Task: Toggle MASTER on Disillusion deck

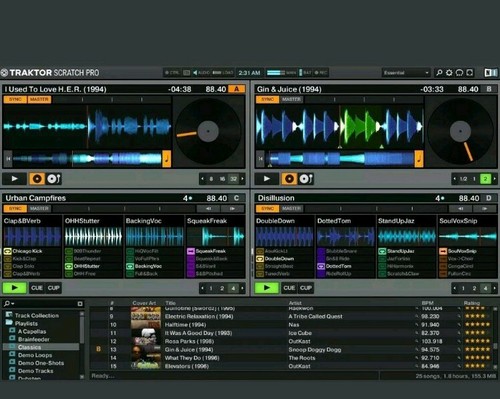Action: click(292, 209)
